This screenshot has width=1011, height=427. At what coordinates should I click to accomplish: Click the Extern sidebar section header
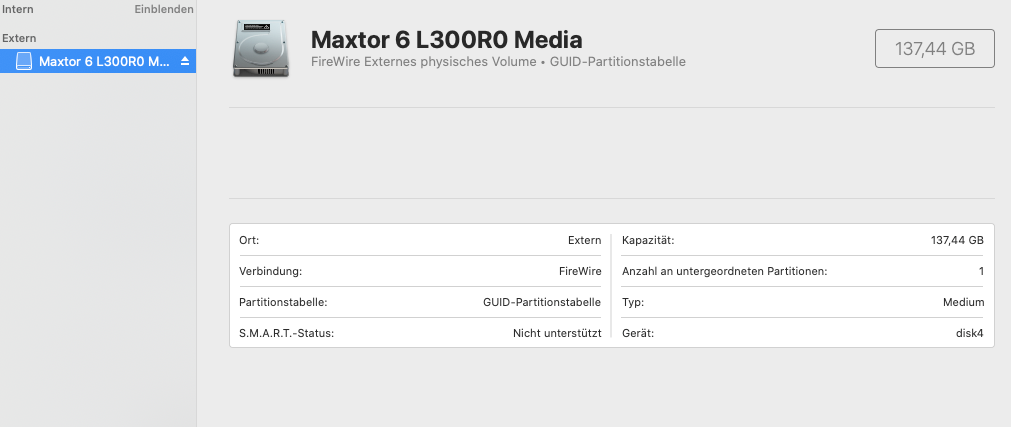coord(20,38)
